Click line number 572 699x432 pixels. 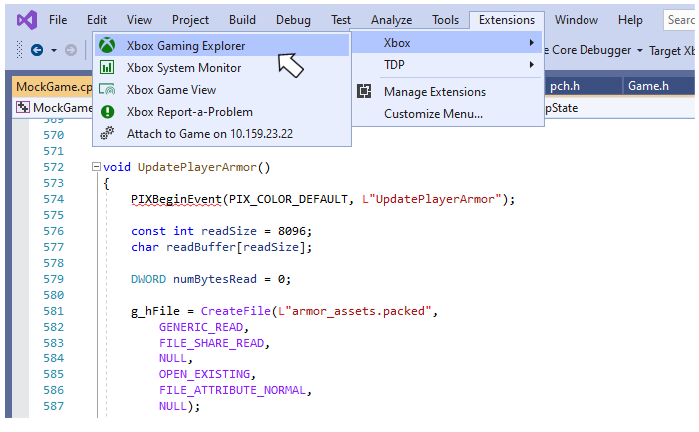pos(53,167)
